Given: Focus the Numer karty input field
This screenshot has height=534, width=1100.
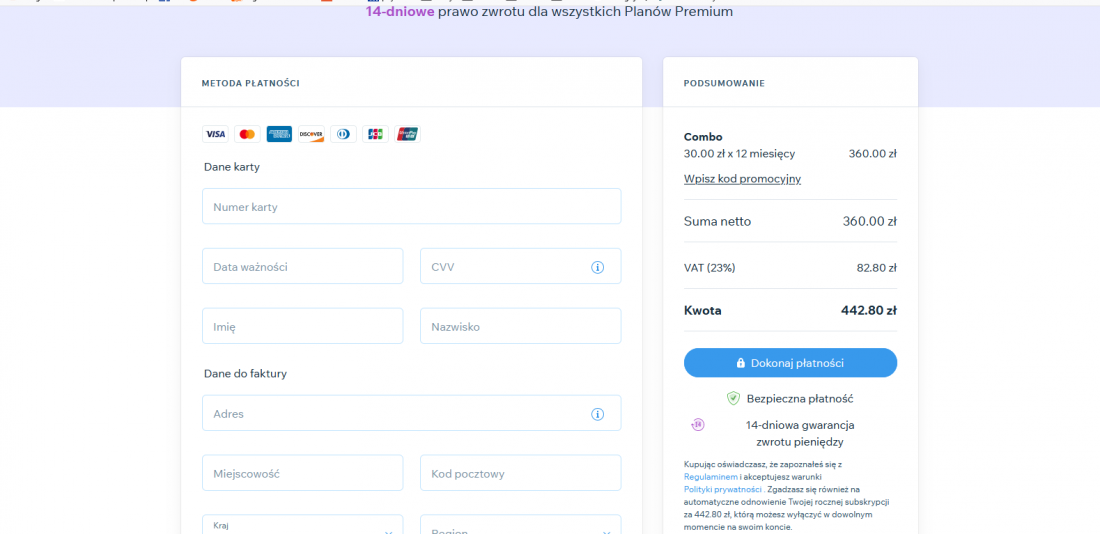Looking at the screenshot, I should coord(411,207).
